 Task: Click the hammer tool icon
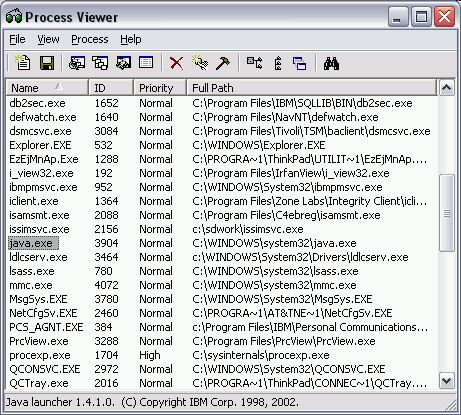(222, 63)
